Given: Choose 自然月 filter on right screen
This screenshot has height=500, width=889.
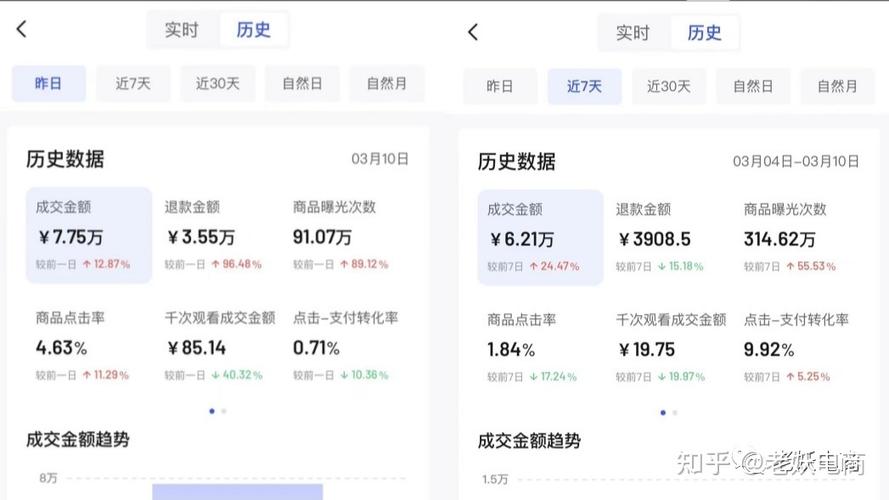Looking at the screenshot, I should pos(837,86).
